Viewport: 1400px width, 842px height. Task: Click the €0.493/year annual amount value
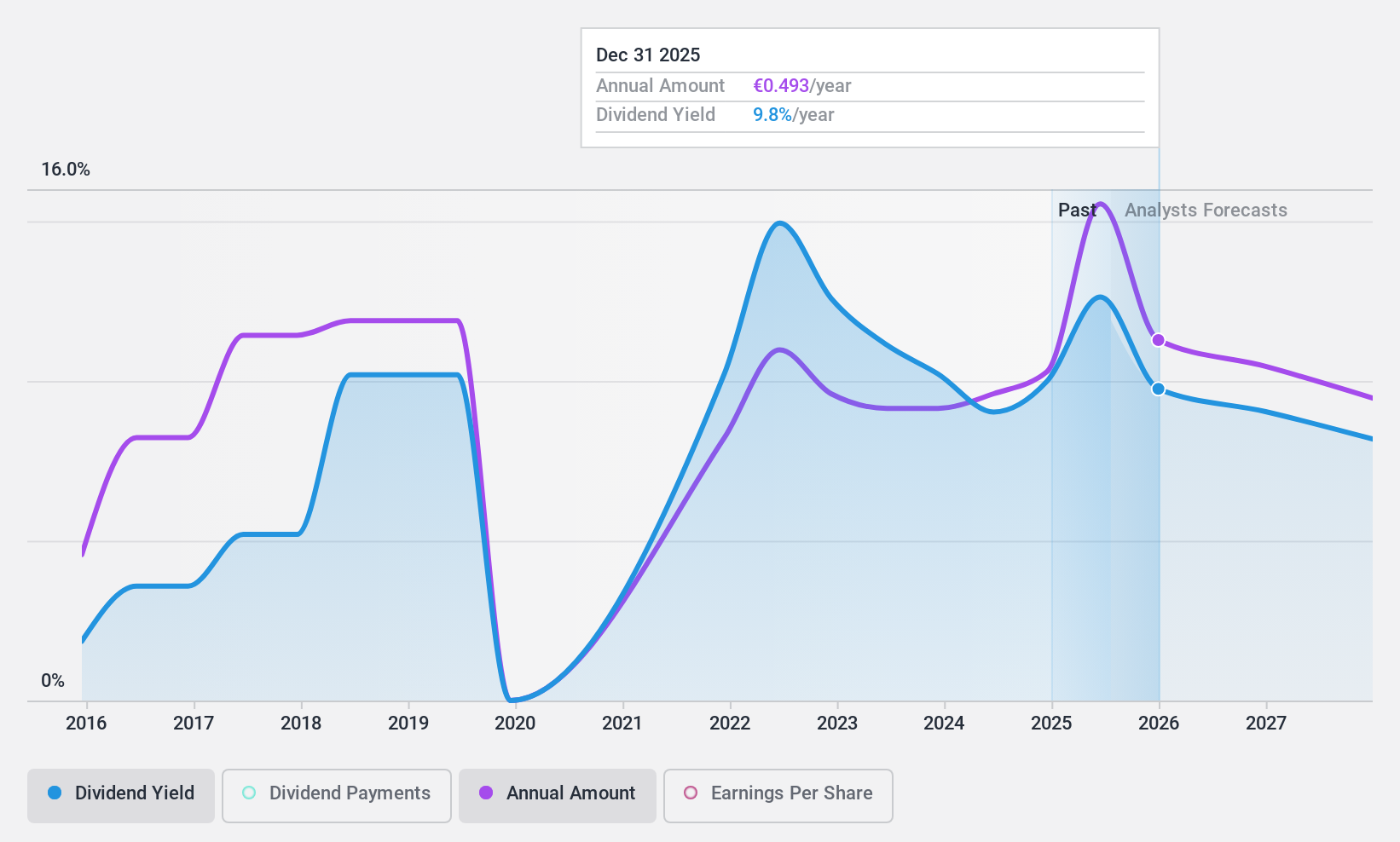pos(802,86)
